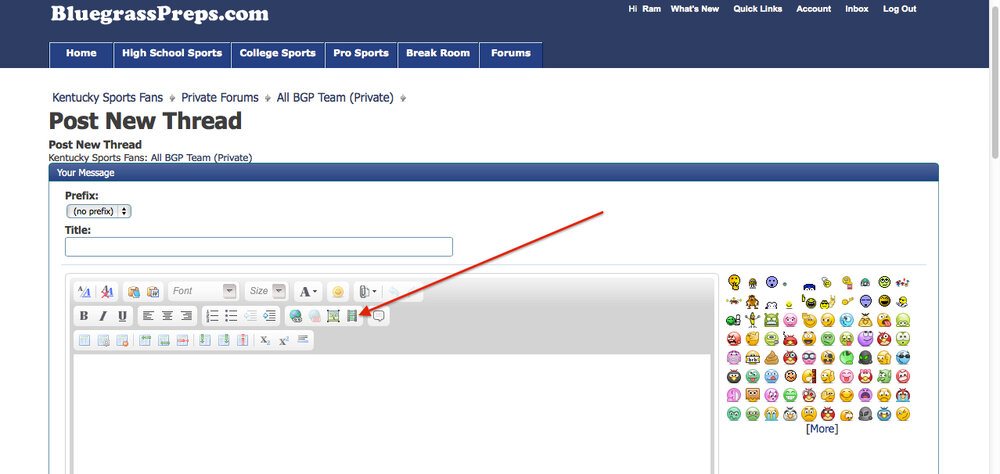Click the Insert Video filmstrip icon
The width and height of the screenshot is (1000, 474).
coord(352,316)
